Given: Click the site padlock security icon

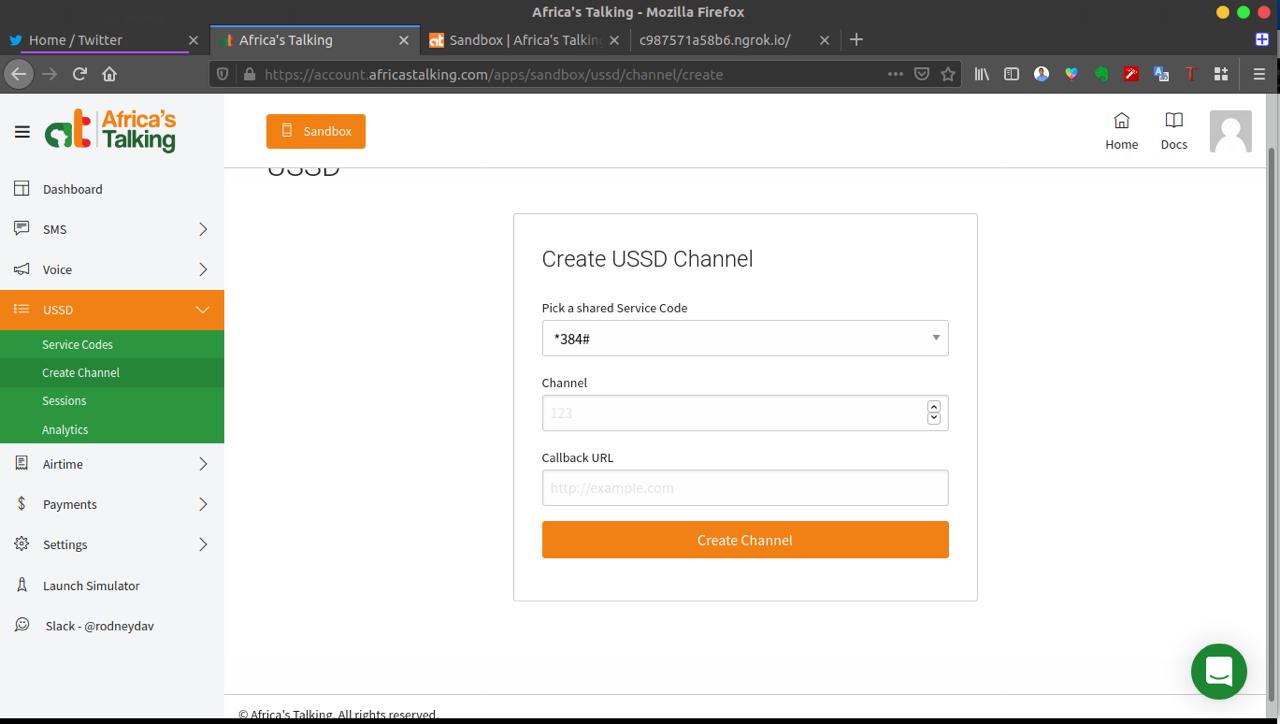Looking at the screenshot, I should (x=249, y=74).
